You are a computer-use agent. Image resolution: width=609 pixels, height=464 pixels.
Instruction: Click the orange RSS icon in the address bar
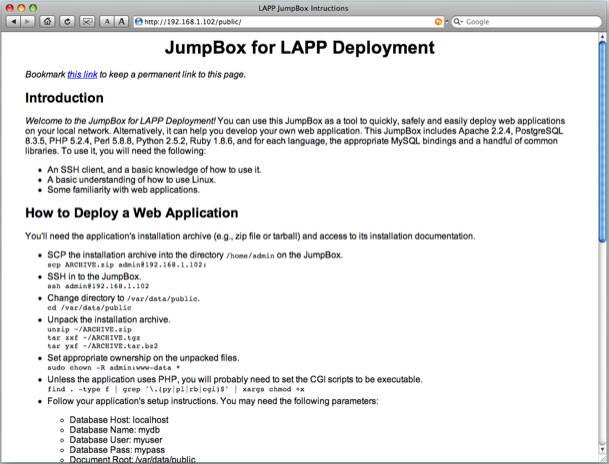[x=438, y=22]
